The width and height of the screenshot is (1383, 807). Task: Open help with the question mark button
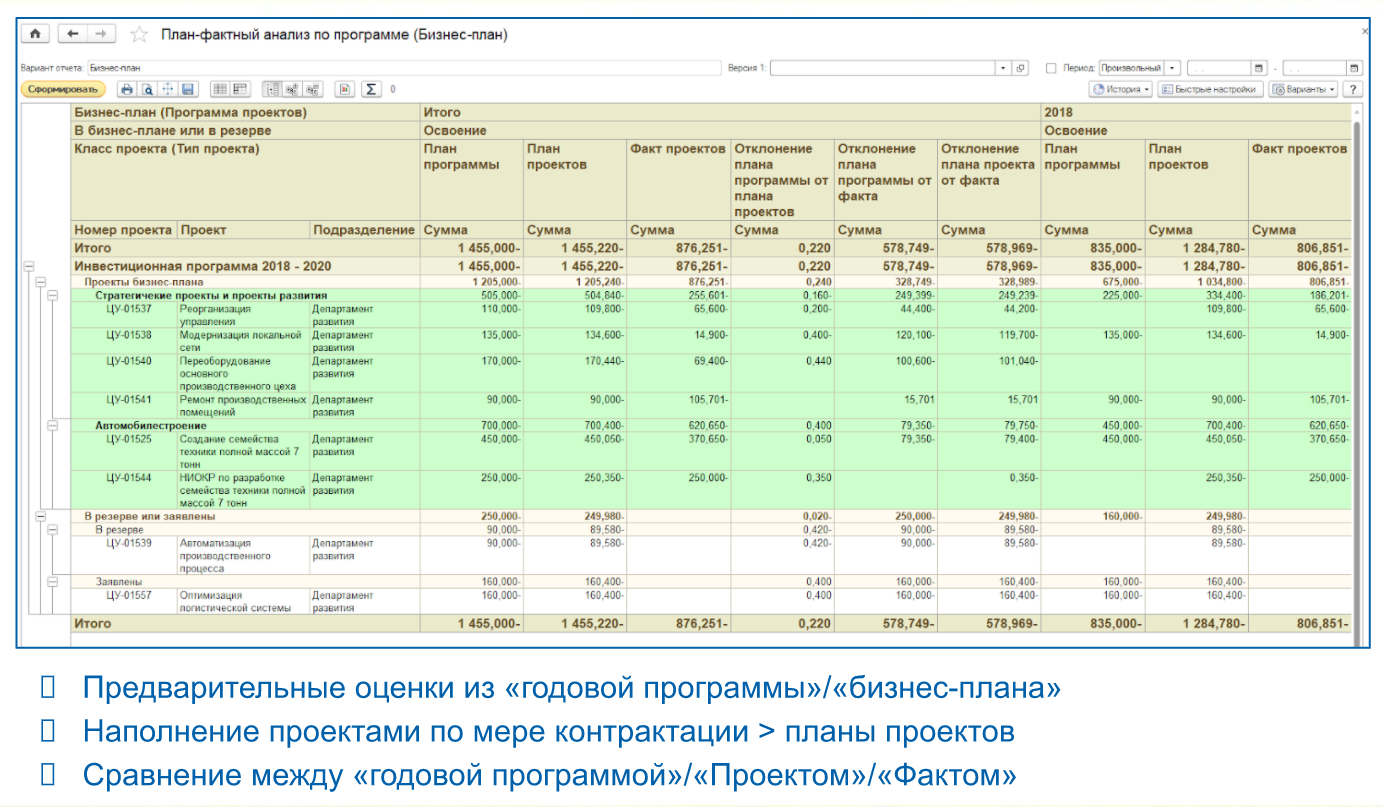1354,89
